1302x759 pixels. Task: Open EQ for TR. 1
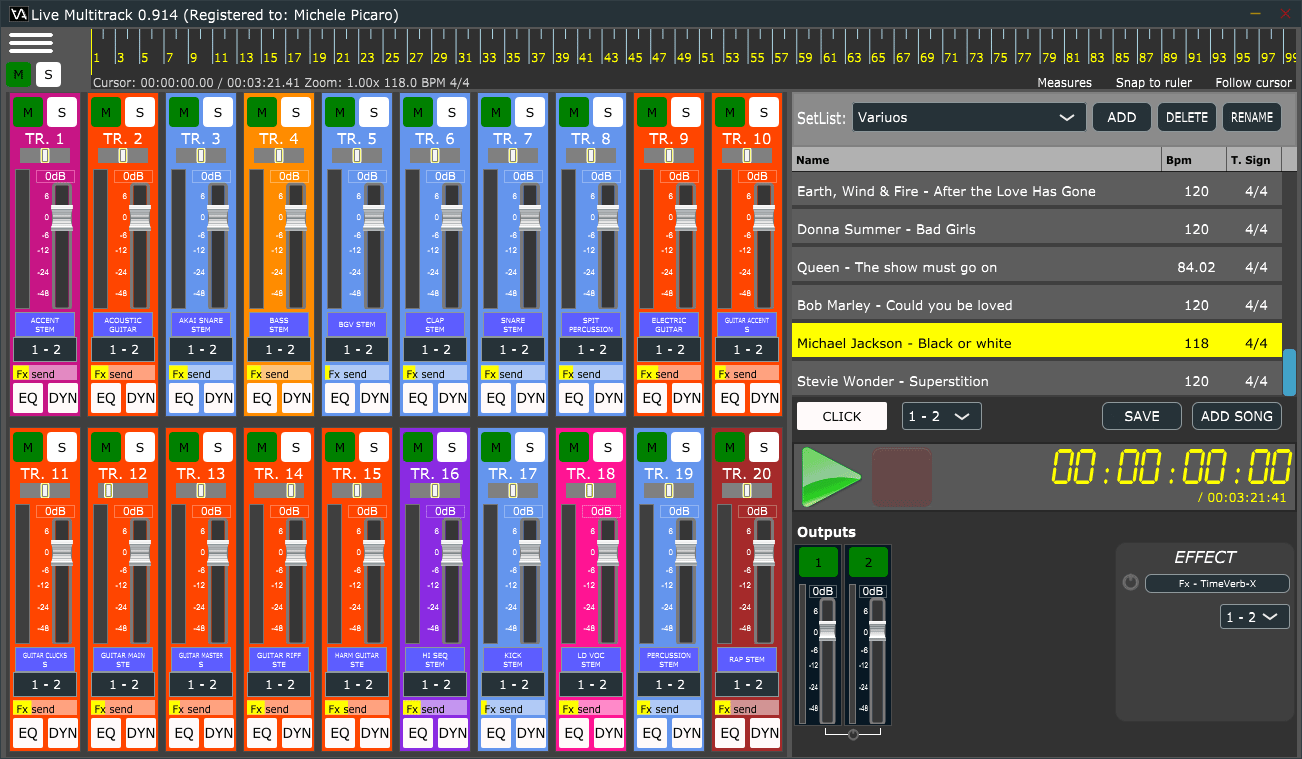(x=28, y=398)
